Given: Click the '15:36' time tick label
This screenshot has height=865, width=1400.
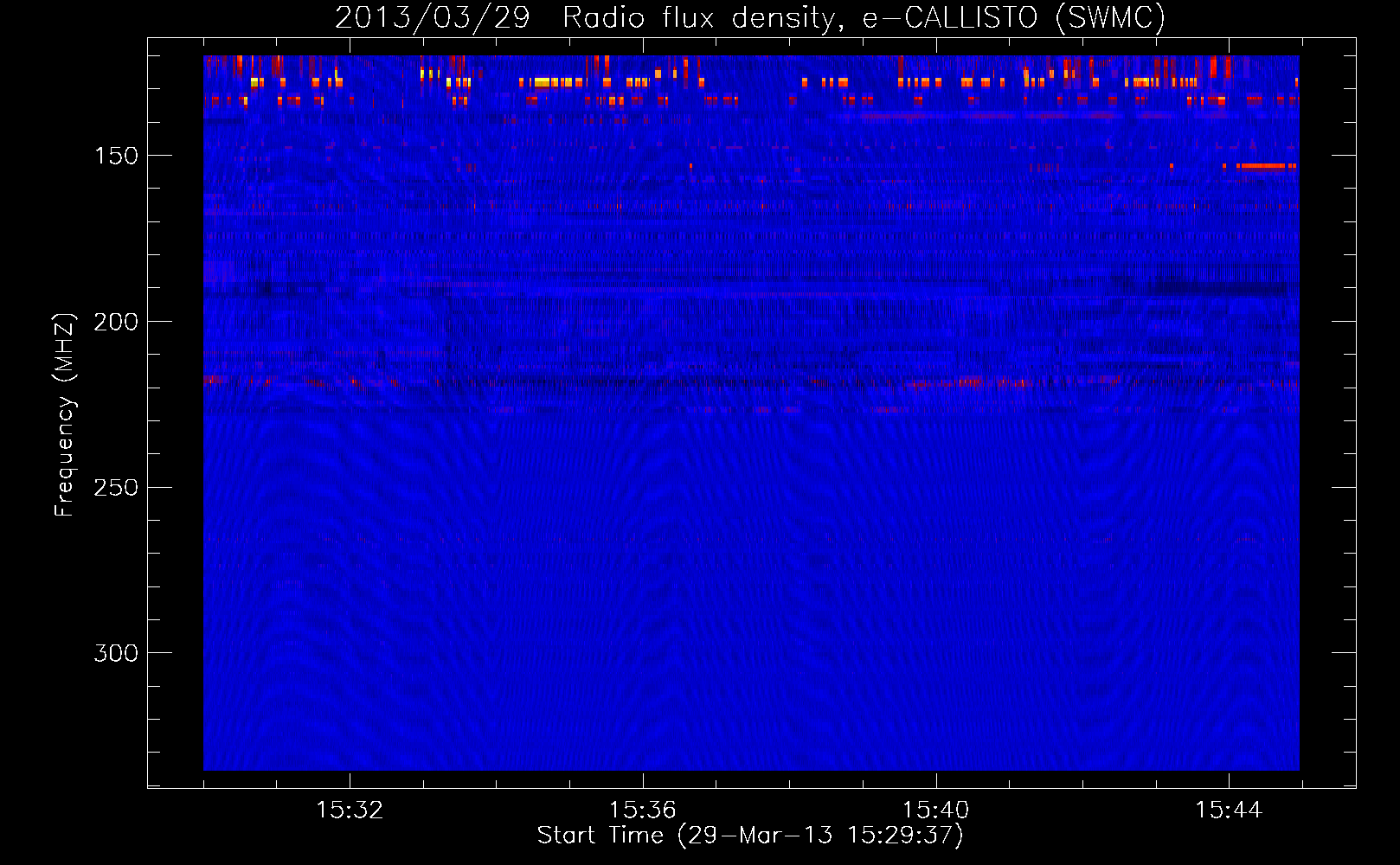Looking at the screenshot, I should click(642, 811).
